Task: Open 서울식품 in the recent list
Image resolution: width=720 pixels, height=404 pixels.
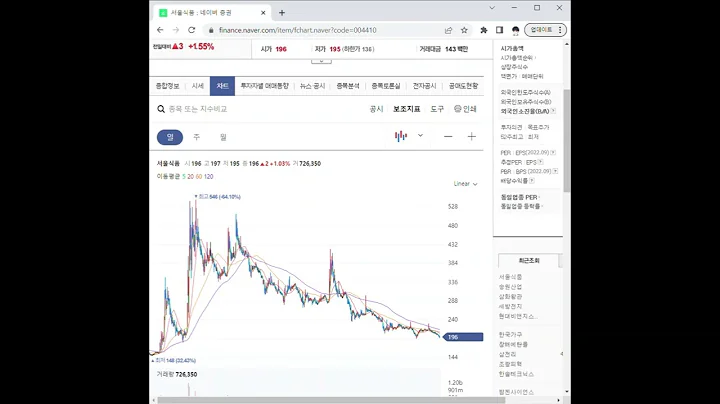Action: pyautogui.click(x=510, y=277)
